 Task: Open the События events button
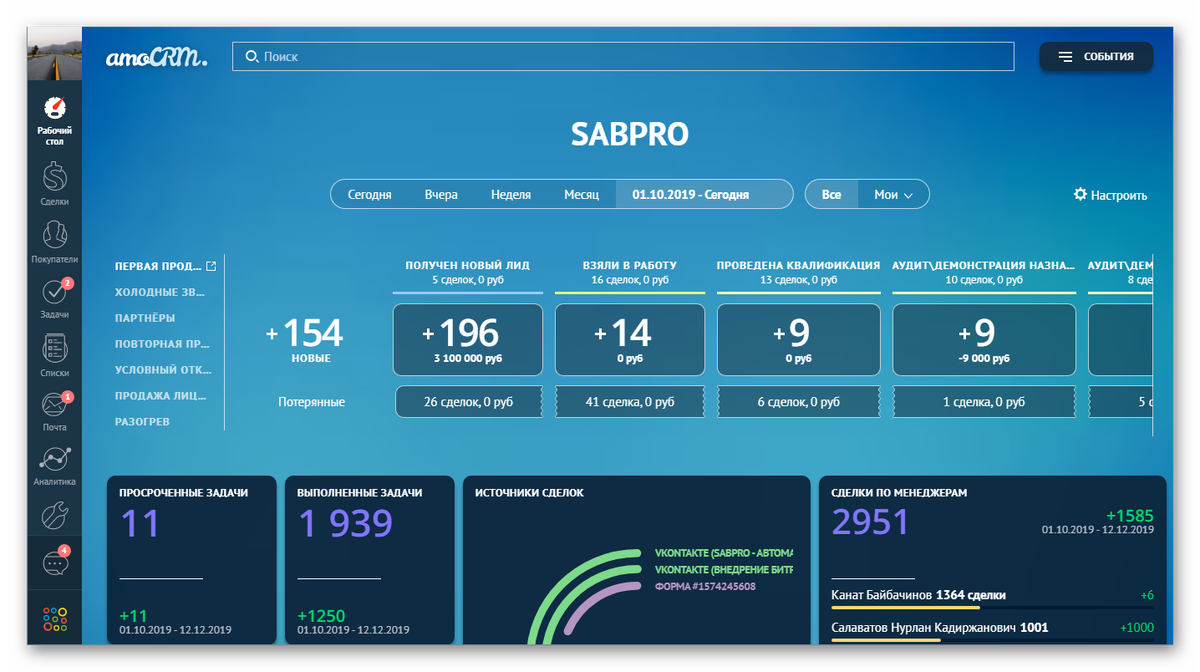point(1096,57)
